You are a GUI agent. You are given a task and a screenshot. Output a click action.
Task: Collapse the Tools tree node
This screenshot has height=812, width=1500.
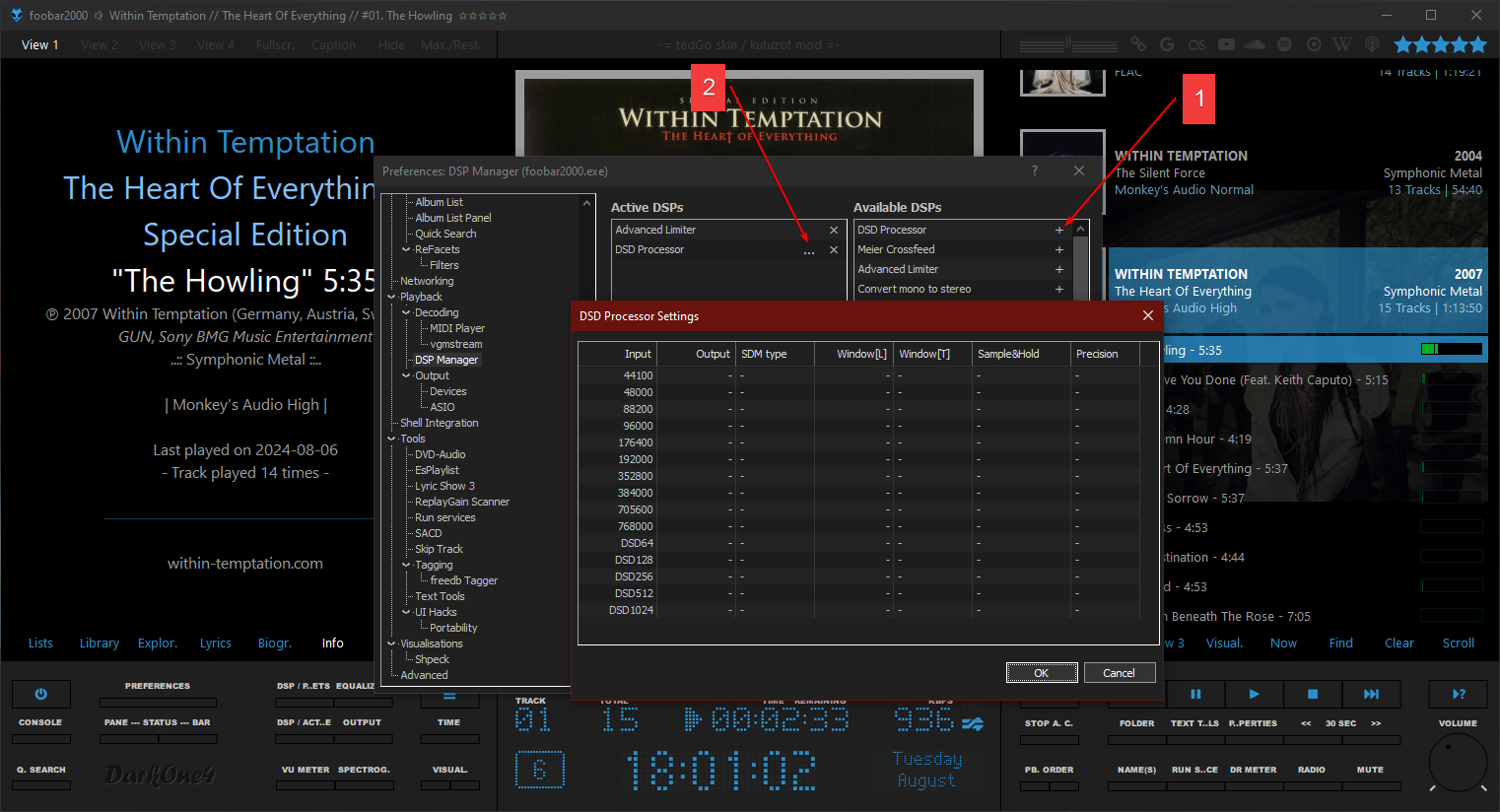click(x=391, y=439)
